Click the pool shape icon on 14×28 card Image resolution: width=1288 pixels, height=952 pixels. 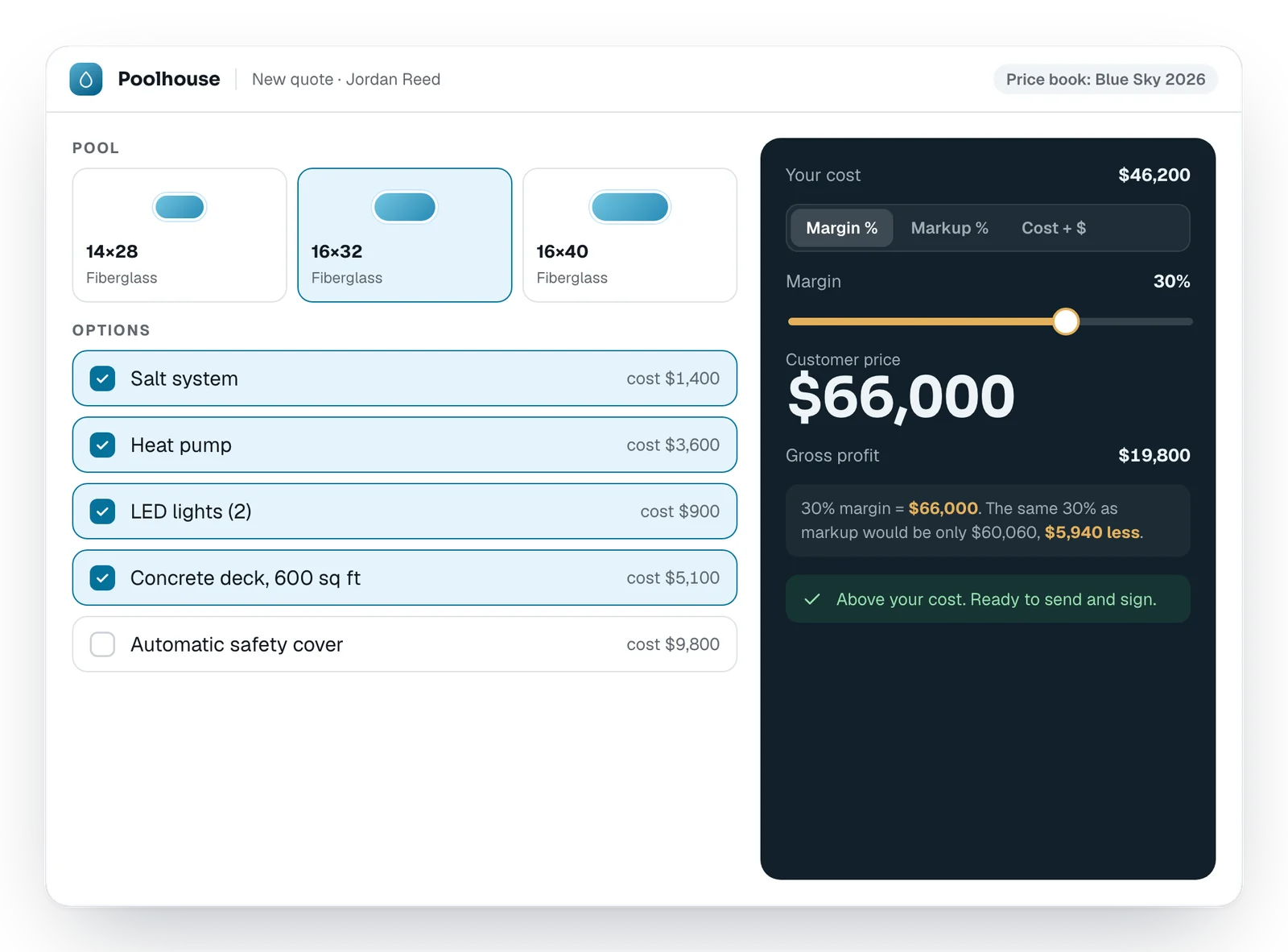180,207
